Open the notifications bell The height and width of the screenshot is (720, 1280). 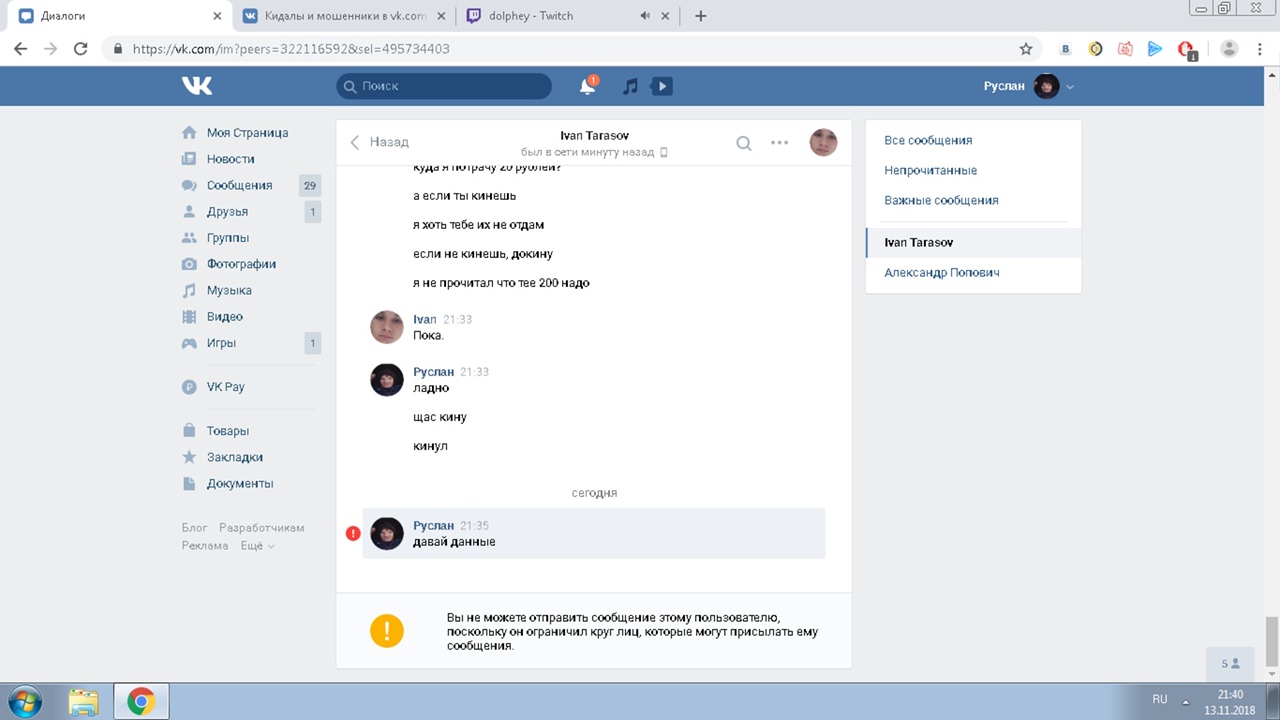point(588,87)
